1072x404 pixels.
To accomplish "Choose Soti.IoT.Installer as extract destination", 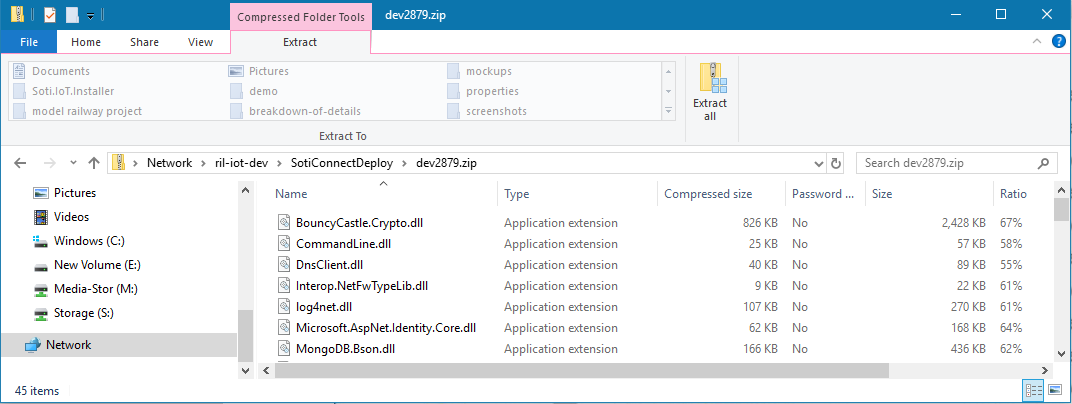I will click(72, 91).
